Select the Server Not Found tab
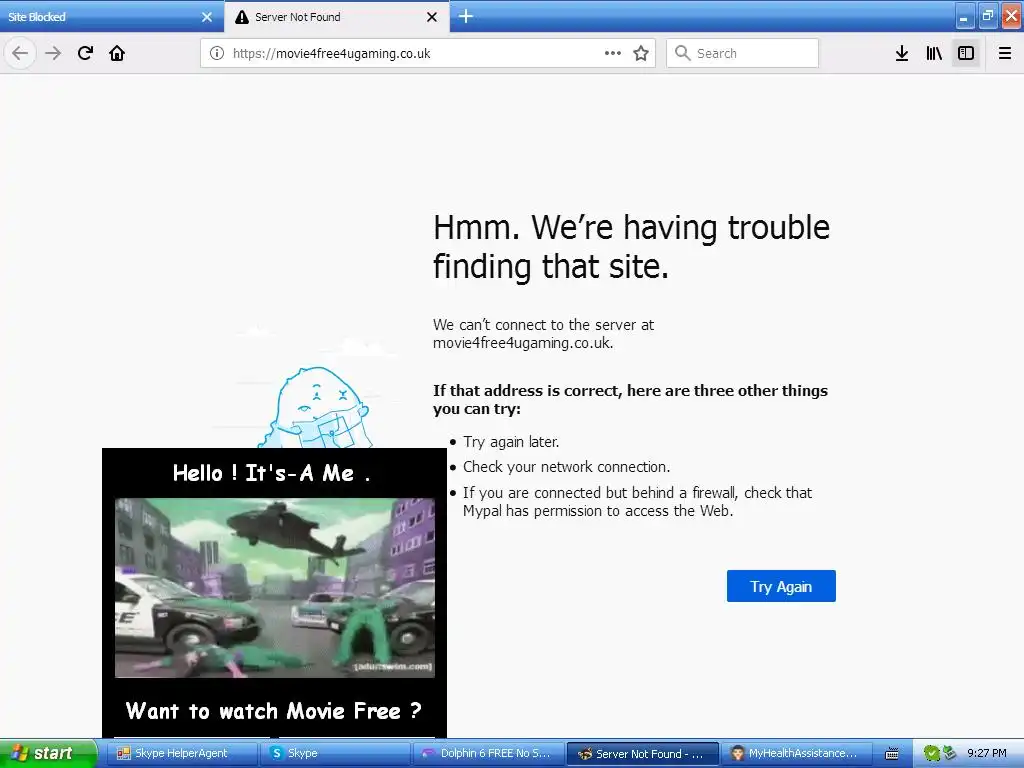This screenshot has width=1024, height=768. tap(337, 17)
